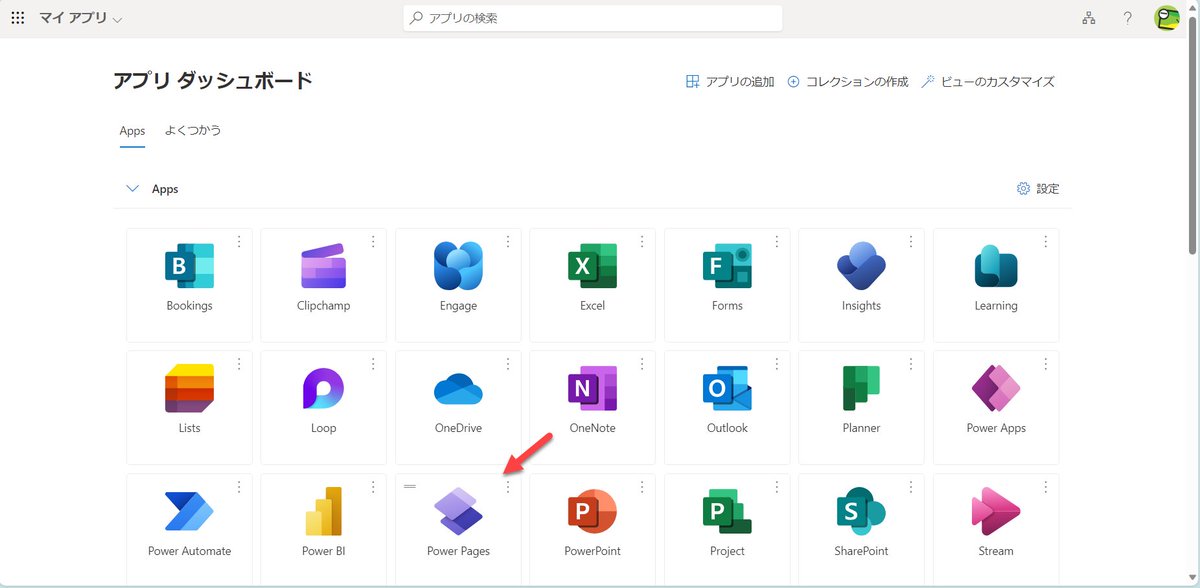This screenshot has height=588, width=1200.
Task: Click the アプリの検索 search box
Action: click(592, 18)
